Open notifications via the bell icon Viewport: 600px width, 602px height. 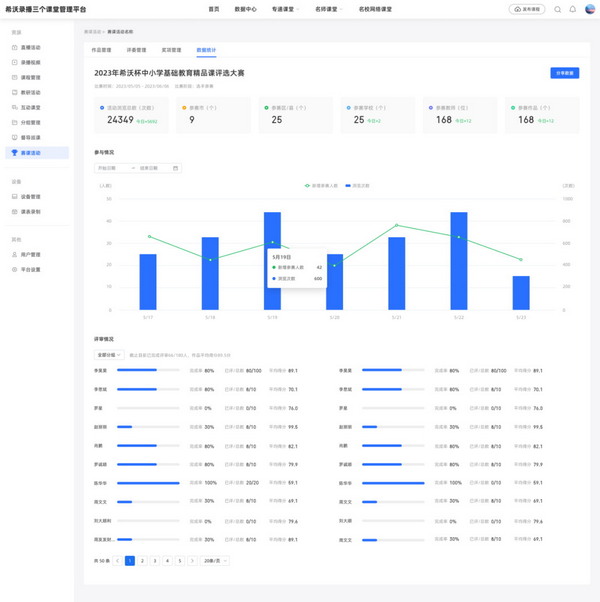coord(573,9)
